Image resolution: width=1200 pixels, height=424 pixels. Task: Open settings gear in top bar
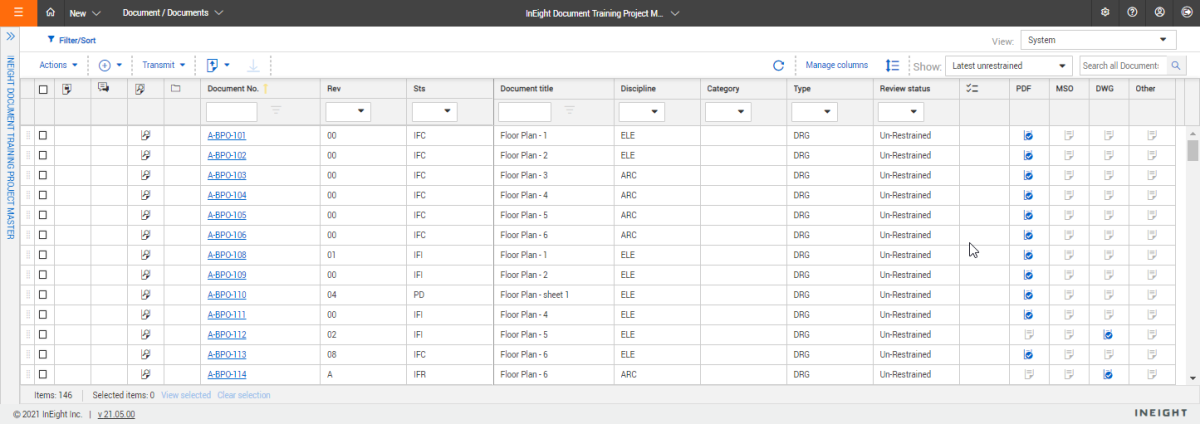pyautogui.click(x=1105, y=13)
